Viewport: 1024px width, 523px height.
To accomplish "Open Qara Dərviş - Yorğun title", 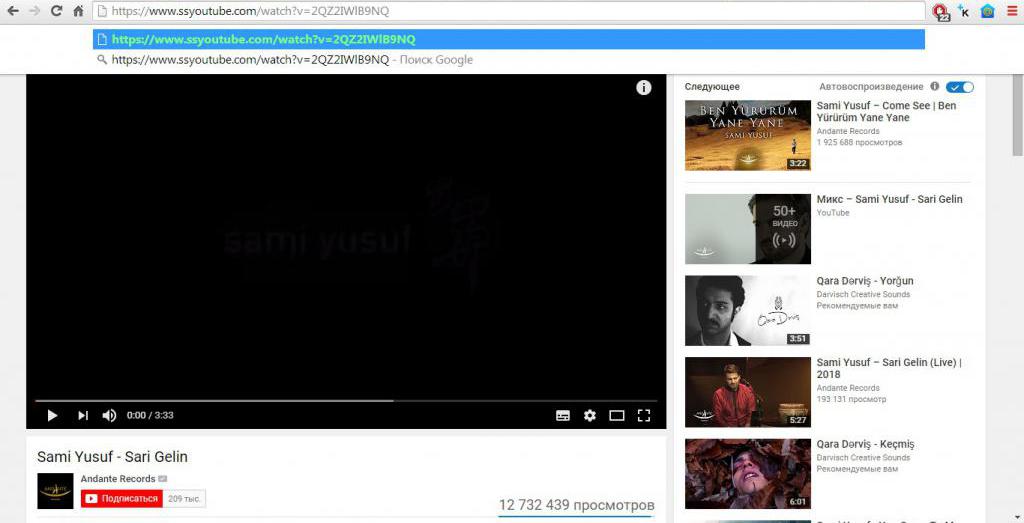I will [x=865, y=281].
